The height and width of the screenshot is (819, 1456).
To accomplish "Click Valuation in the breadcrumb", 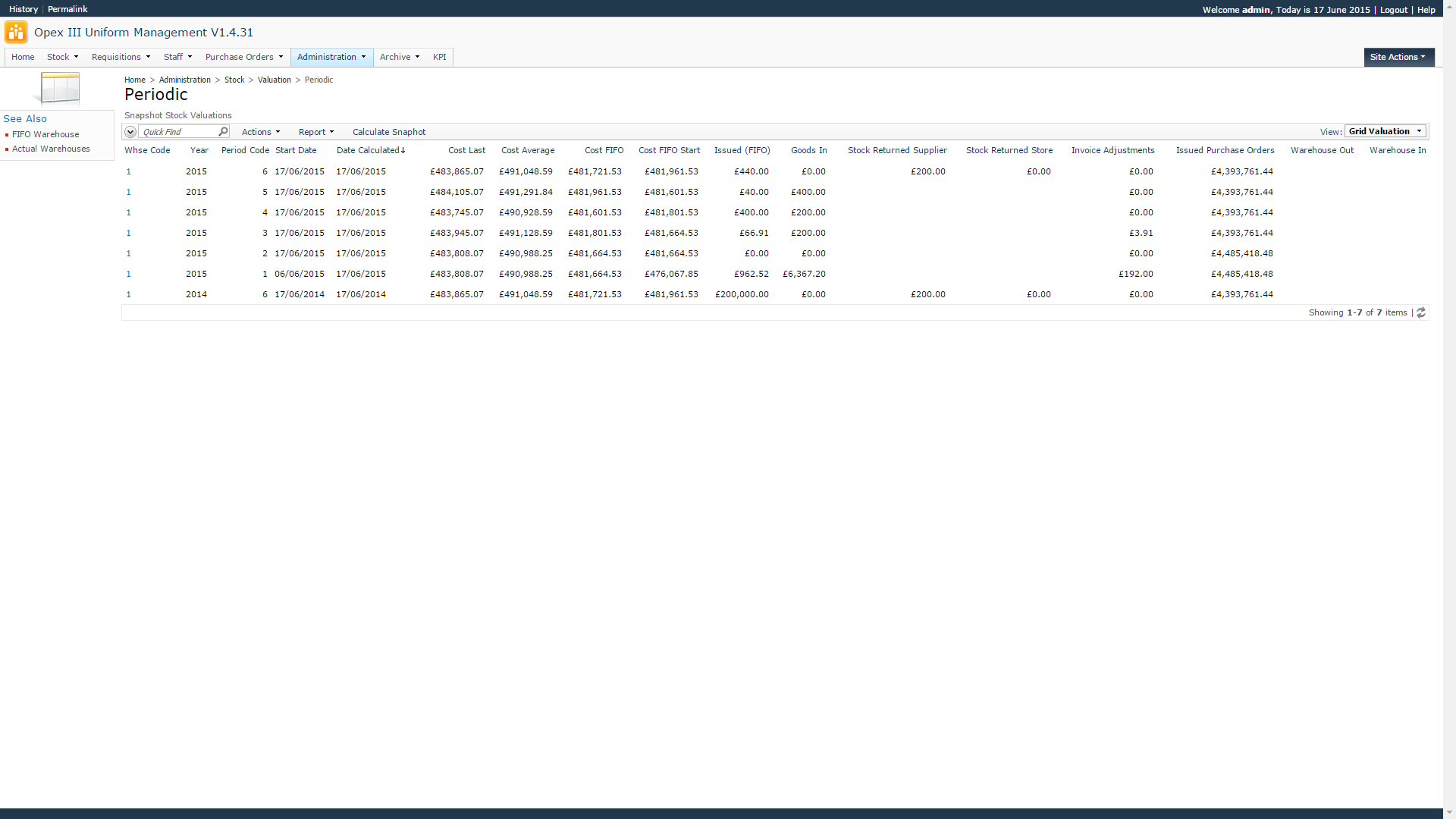I will click(x=274, y=80).
